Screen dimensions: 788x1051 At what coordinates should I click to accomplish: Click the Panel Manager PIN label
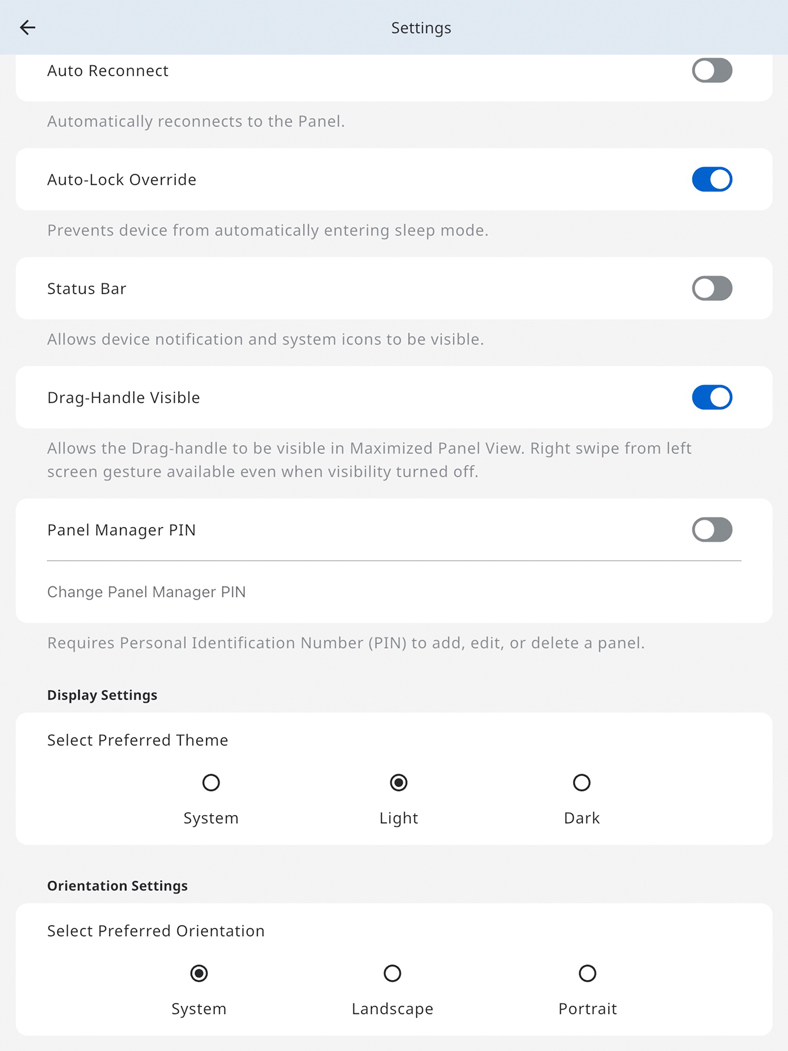[x=121, y=530]
